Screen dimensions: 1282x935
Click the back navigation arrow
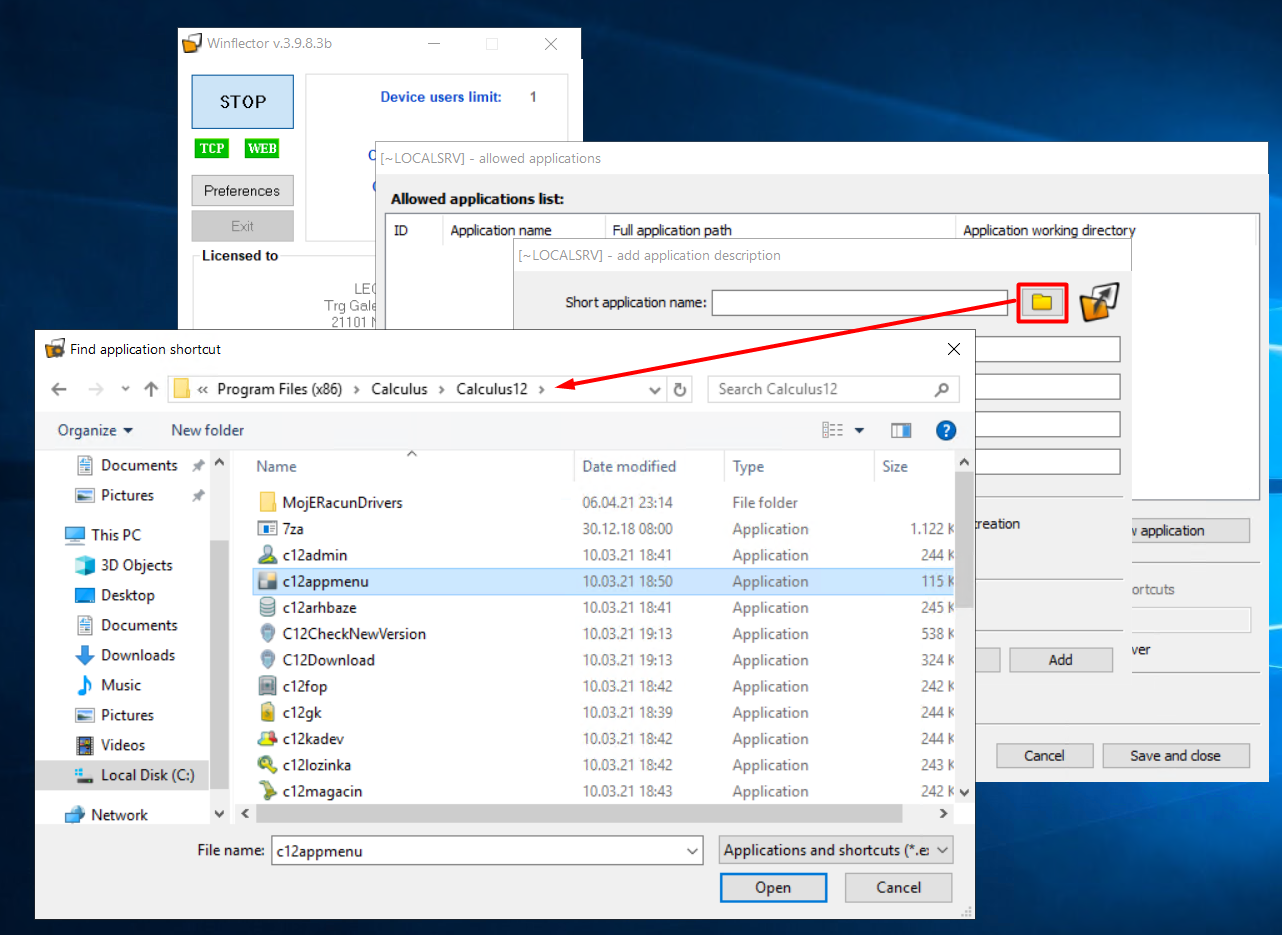point(59,390)
